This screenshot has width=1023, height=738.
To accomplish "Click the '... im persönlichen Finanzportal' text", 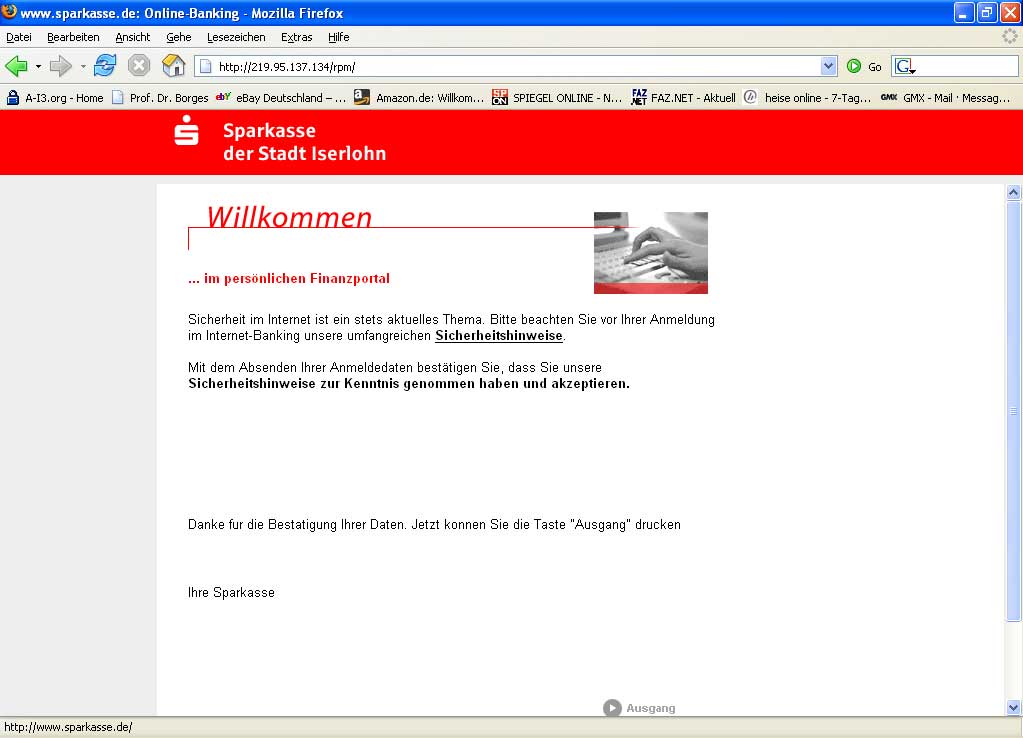I will click(x=288, y=279).
